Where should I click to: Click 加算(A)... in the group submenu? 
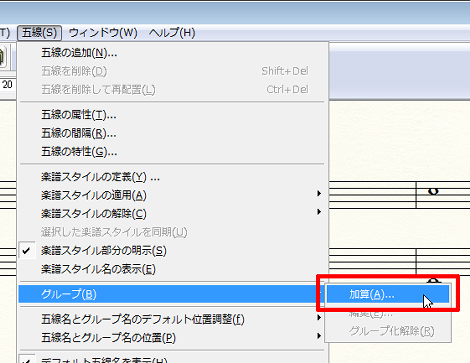(388, 294)
